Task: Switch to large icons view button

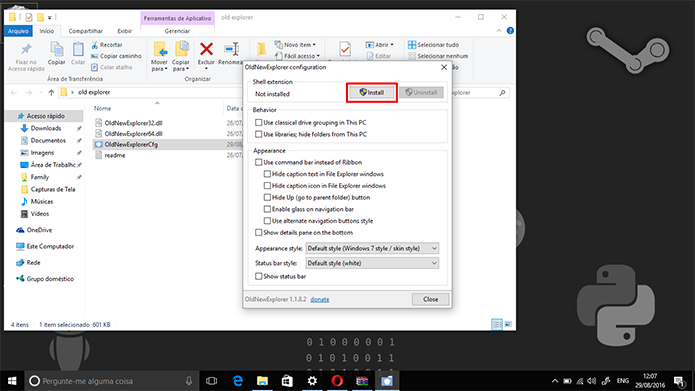Action: [508, 325]
